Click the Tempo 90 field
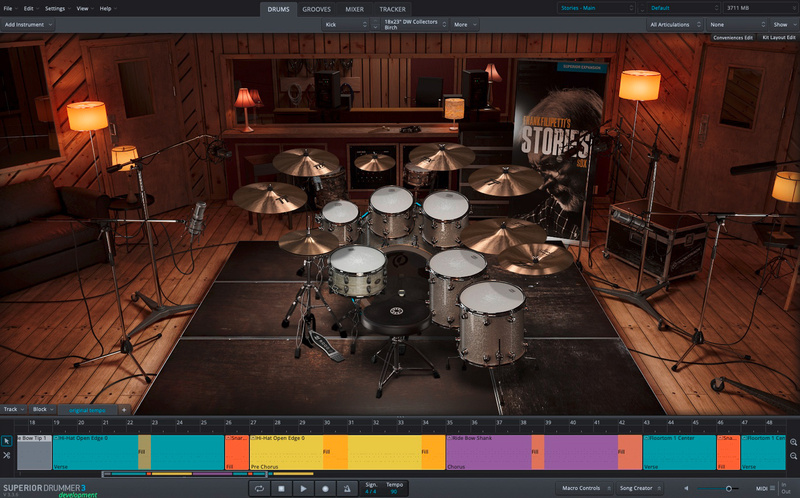Screen dimensions: 800x498 pos(394,488)
